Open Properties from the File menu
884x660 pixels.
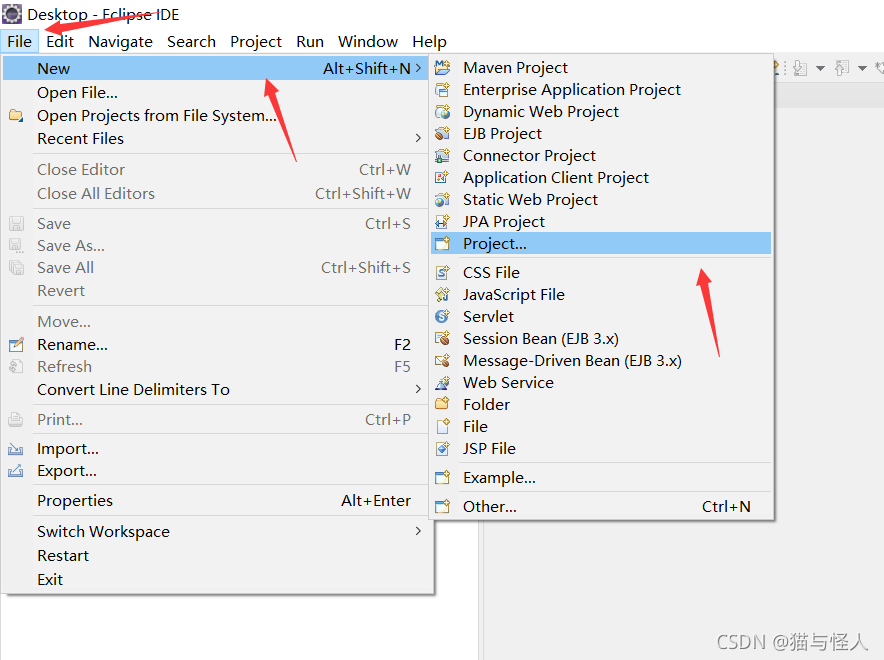[215, 500]
